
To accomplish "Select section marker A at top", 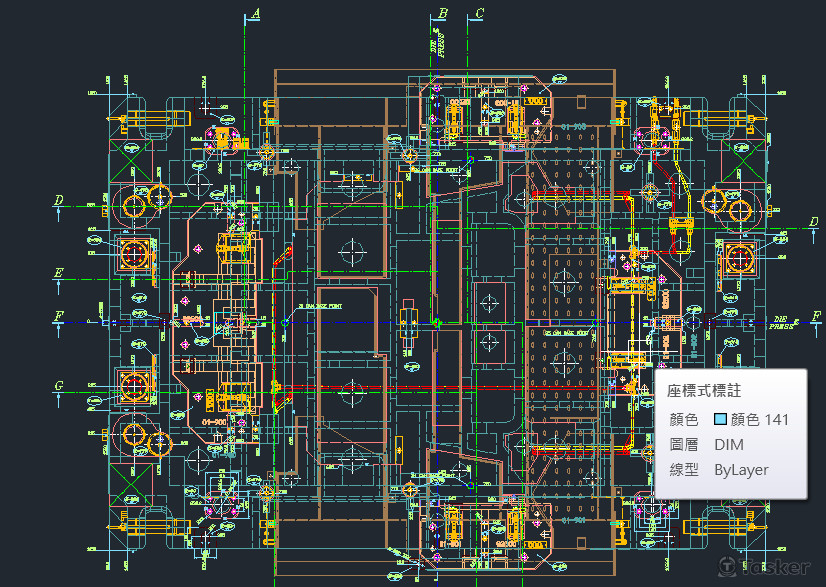I will coord(256,13).
